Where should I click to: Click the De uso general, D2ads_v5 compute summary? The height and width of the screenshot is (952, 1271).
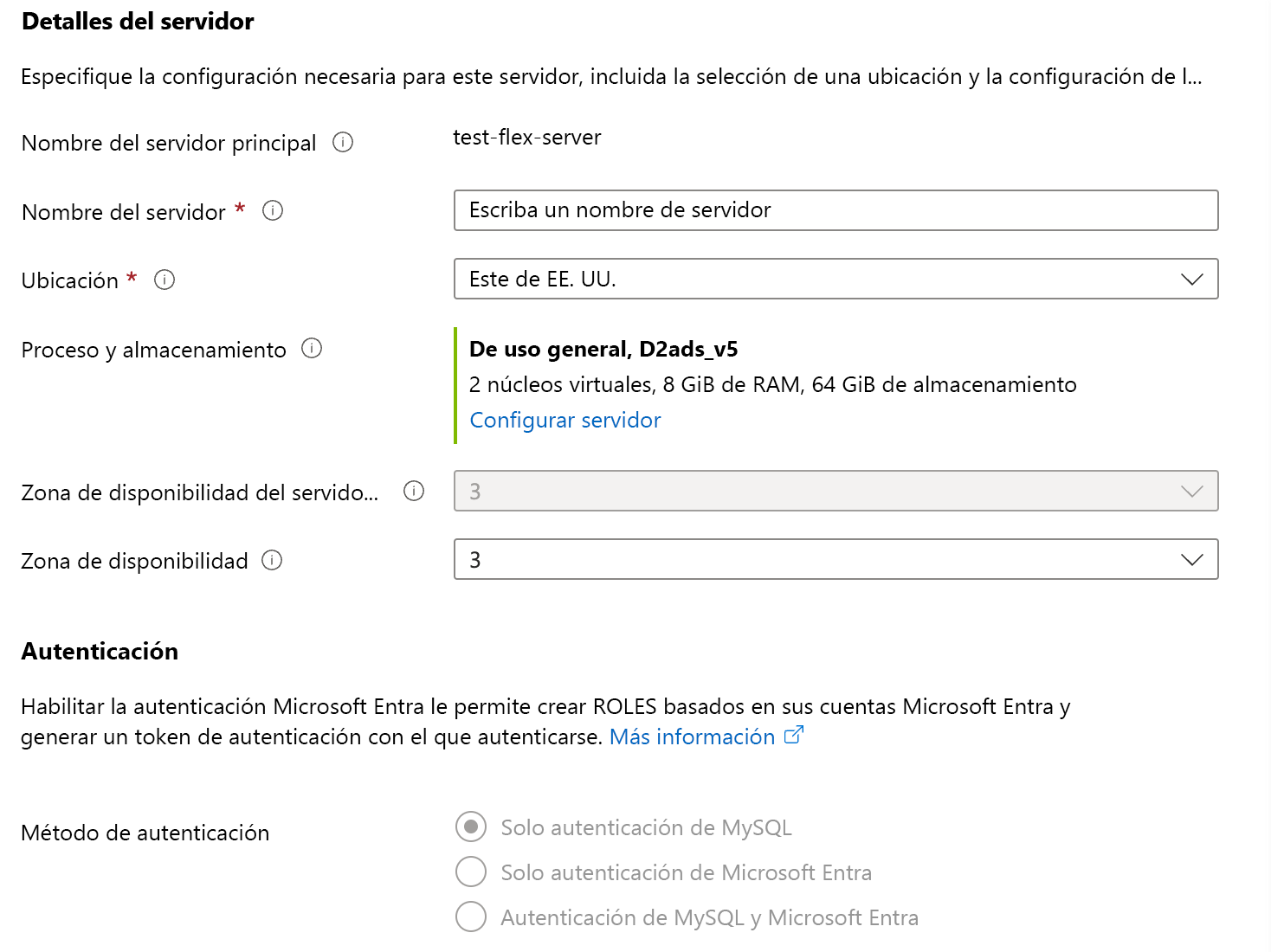point(603,349)
